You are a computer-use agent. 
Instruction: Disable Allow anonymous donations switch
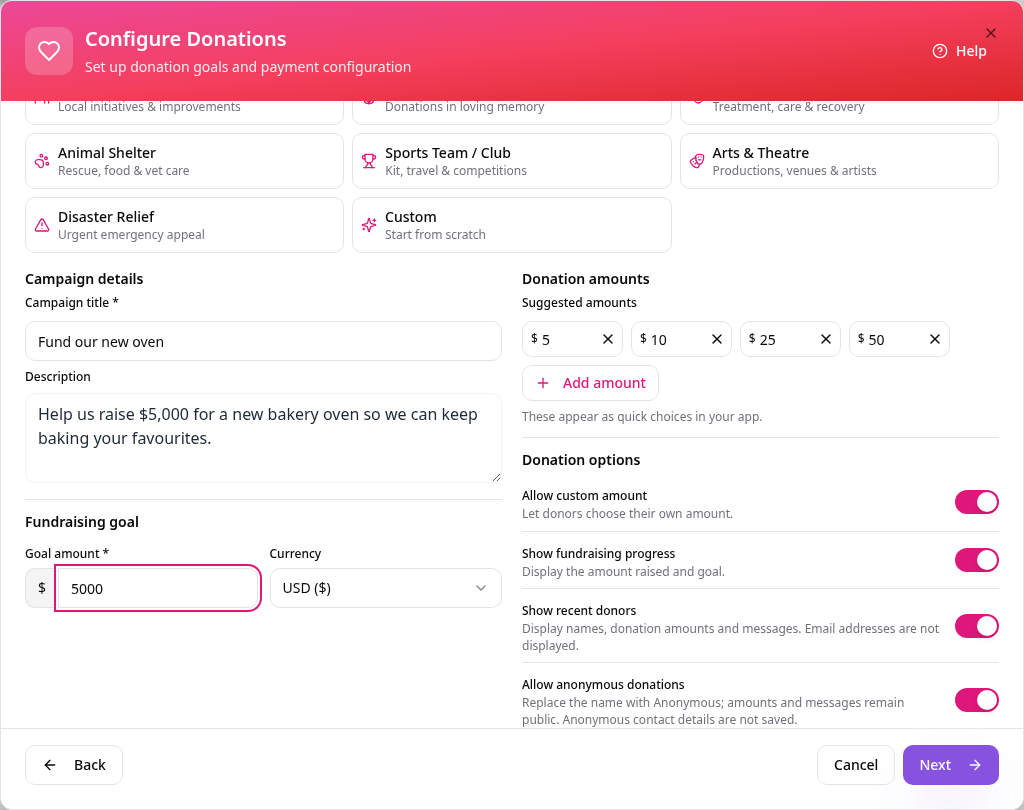(x=977, y=700)
